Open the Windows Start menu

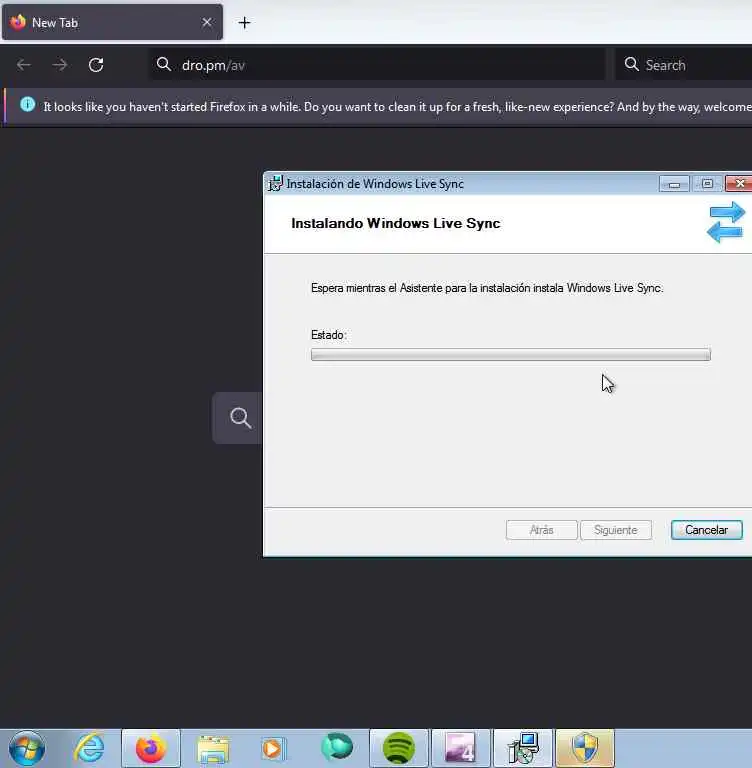27,748
